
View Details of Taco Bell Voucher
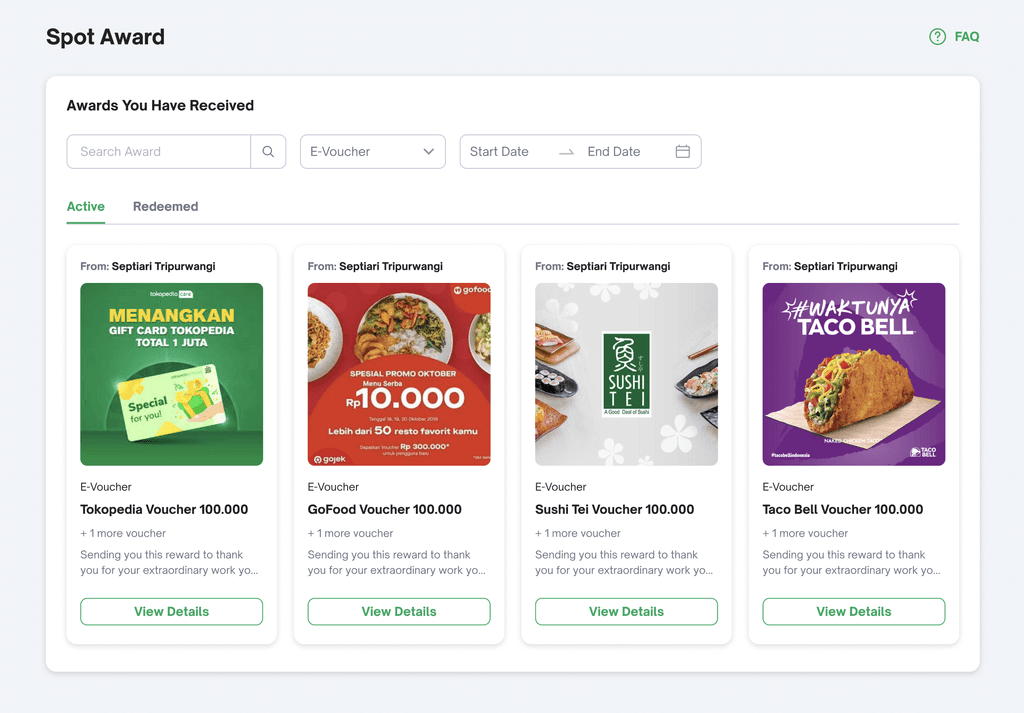(853, 612)
